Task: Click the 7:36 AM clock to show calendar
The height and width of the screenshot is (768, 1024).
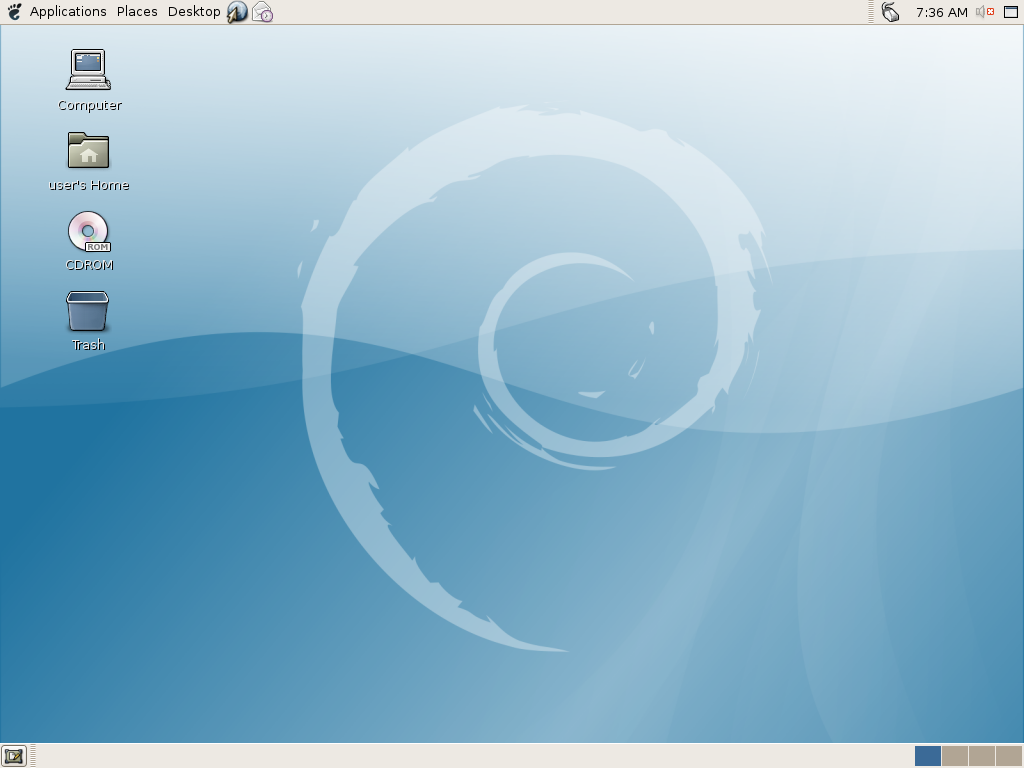Action: point(941,12)
